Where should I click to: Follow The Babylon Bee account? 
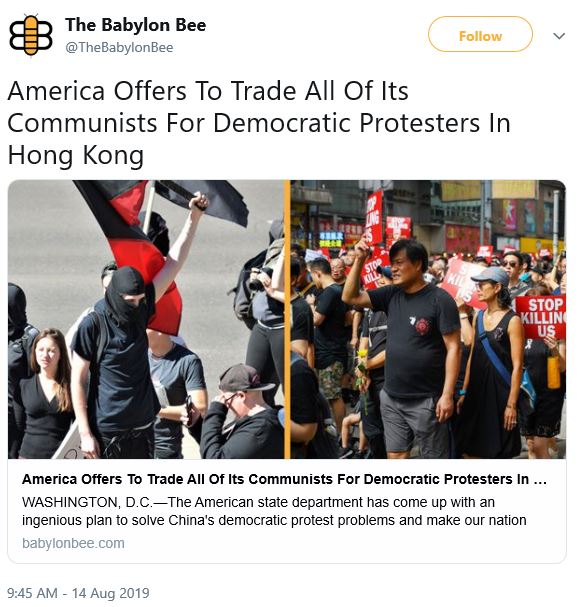pyautogui.click(x=480, y=35)
